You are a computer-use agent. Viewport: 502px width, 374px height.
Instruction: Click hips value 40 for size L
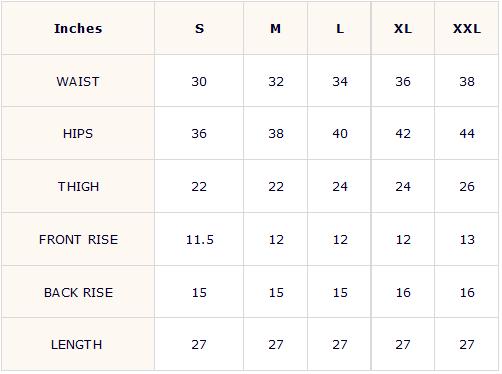point(340,134)
